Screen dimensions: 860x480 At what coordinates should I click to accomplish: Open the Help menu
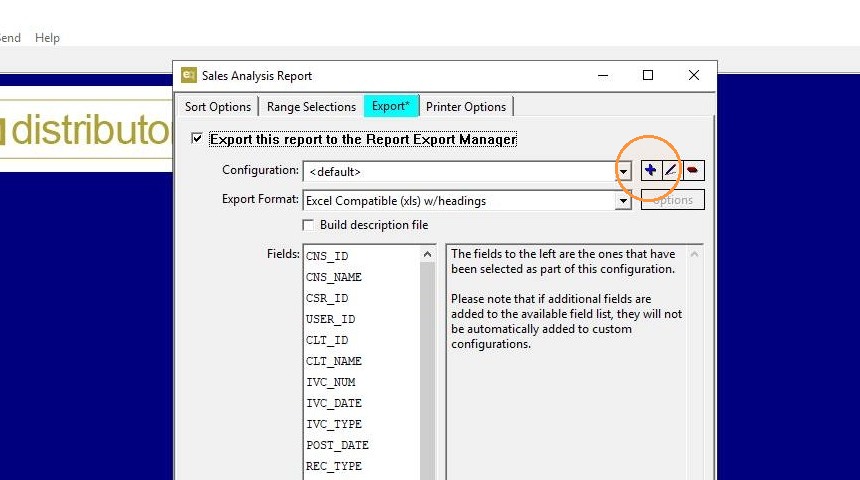(x=47, y=38)
